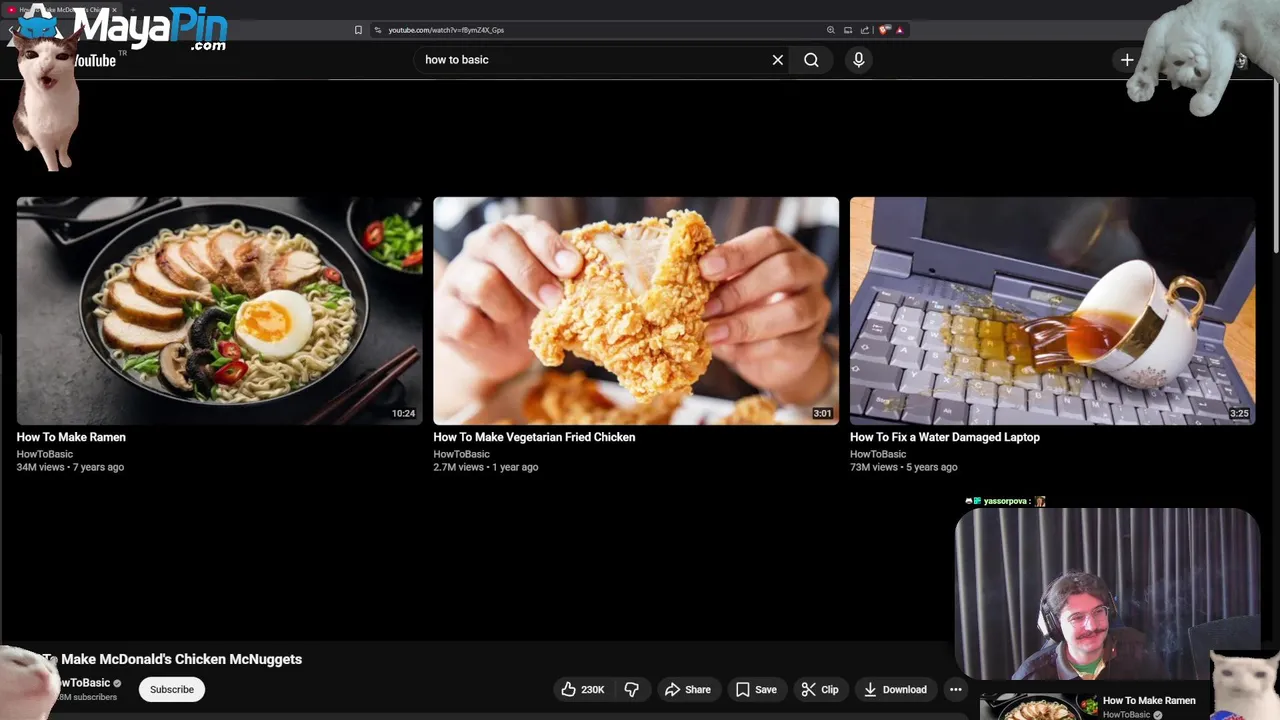Click the '34M views • 7 years ago' text

coord(70,467)
